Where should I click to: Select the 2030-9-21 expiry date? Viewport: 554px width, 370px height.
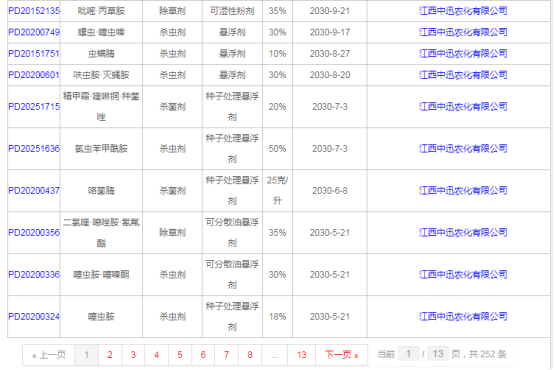coord(330,11)
